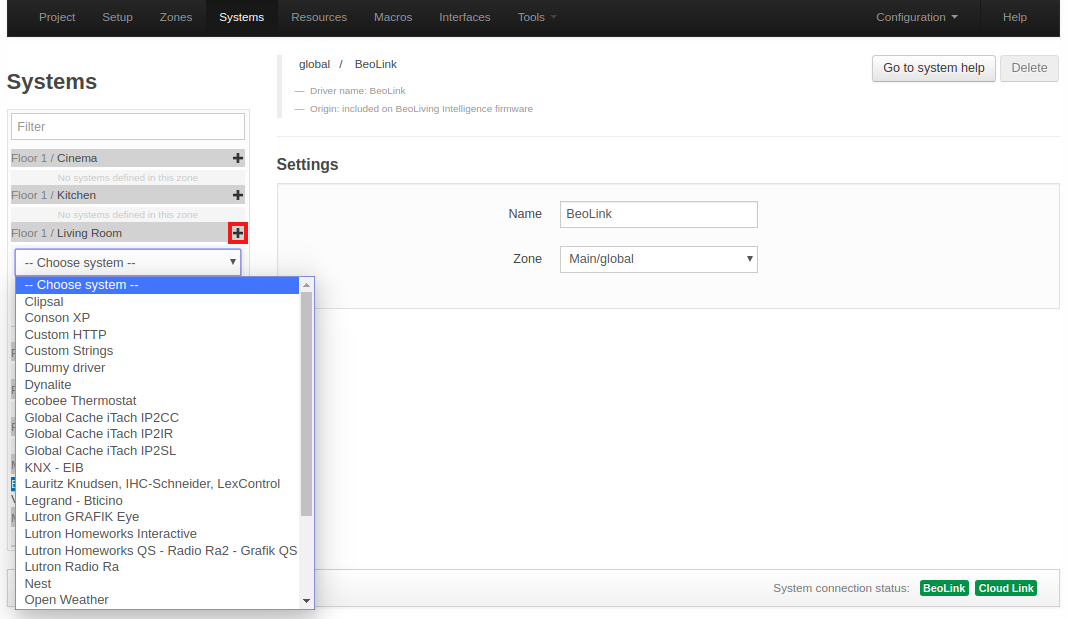Expand the Tools dropdown menu
Viewport: 1068px width, 619px height.
point(537,17)
